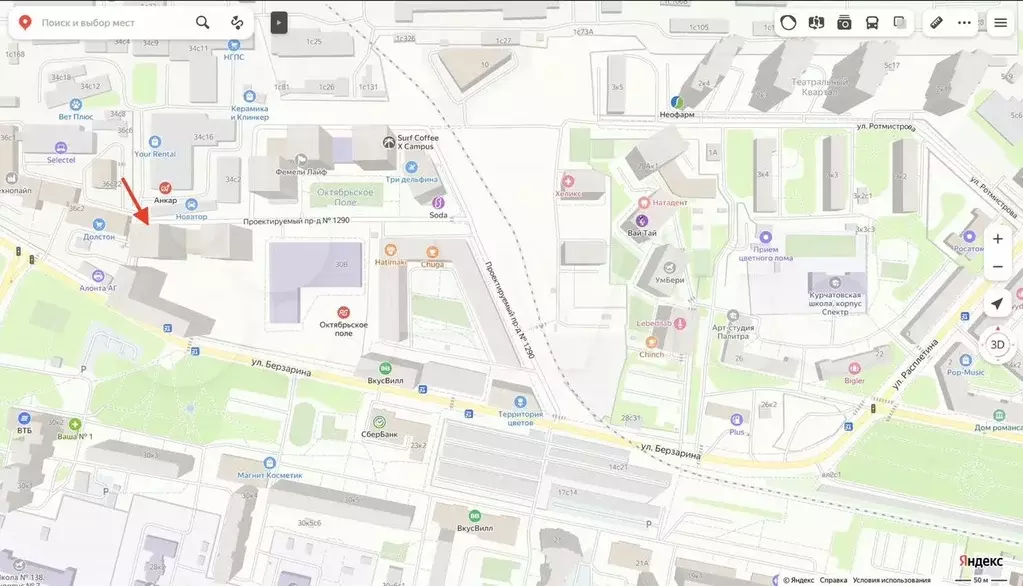Screen dimensions: 1023x586
Task: Click the Октябрьское Поле park label
Action: 345,197
